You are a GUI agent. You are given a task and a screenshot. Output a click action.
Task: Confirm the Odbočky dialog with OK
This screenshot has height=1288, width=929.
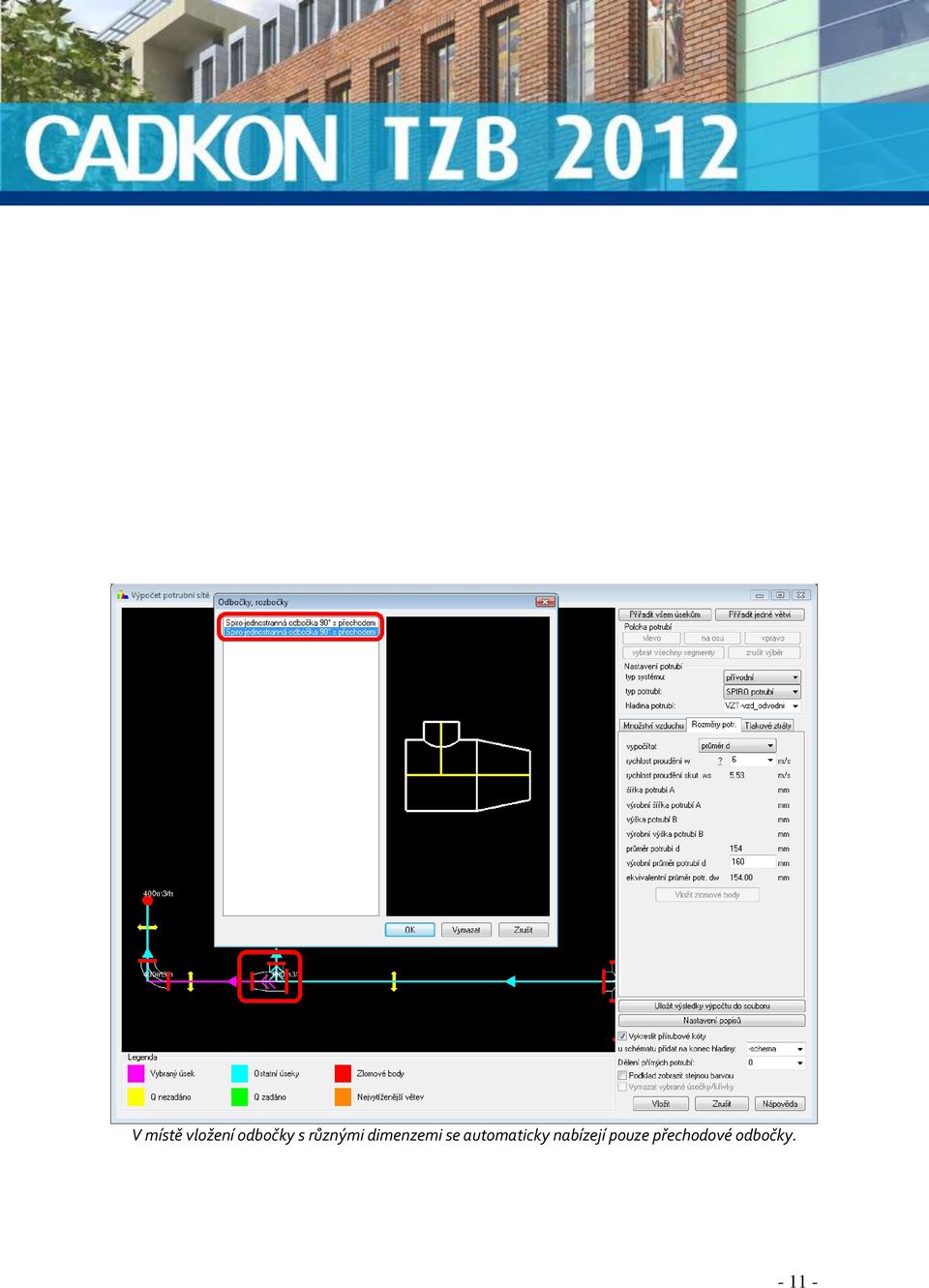[409, 930]
